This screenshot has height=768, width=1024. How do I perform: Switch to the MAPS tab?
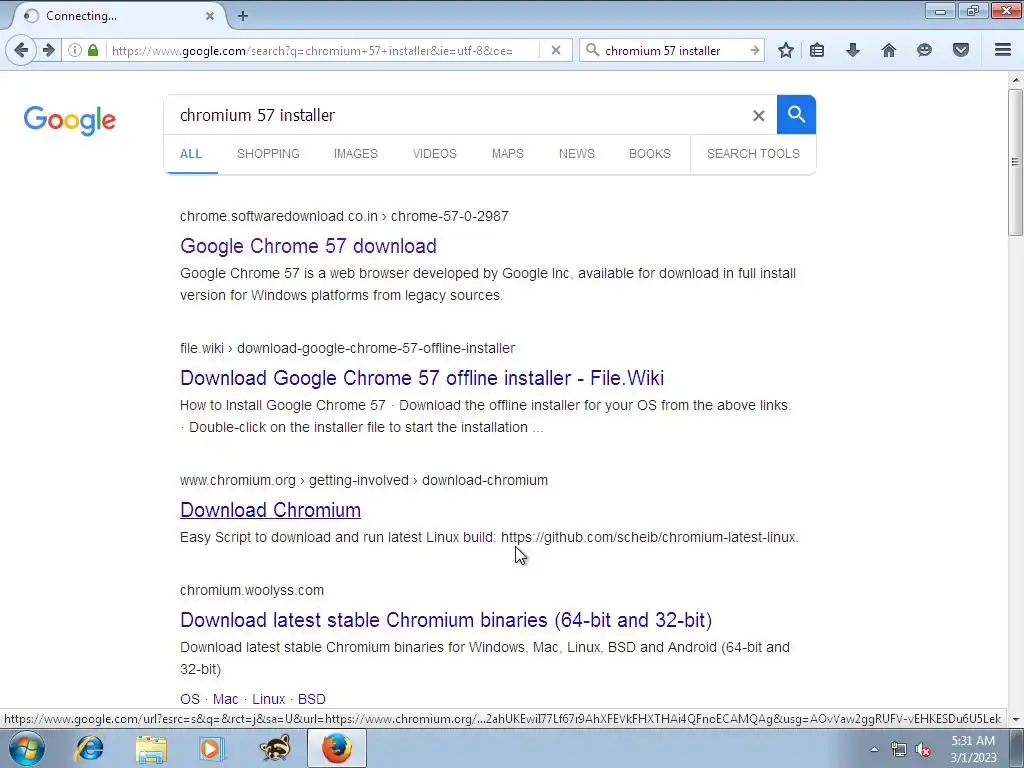click(x=507, y=154)
